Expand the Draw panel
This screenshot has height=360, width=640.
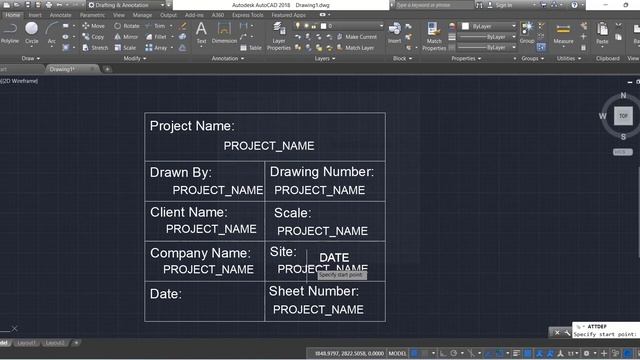[31, 58]
